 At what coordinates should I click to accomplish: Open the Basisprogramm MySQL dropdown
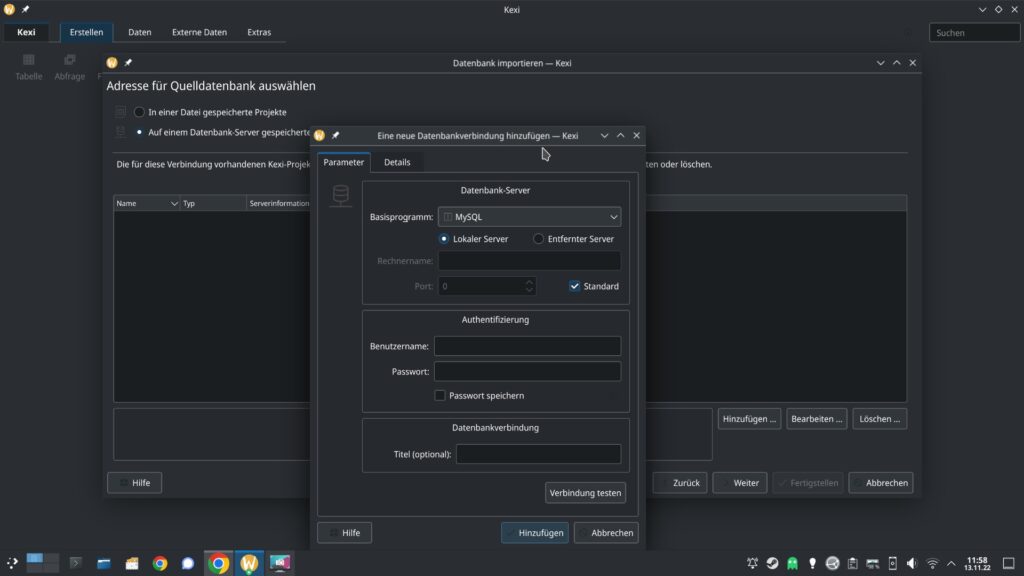click(x=530, y=217)
